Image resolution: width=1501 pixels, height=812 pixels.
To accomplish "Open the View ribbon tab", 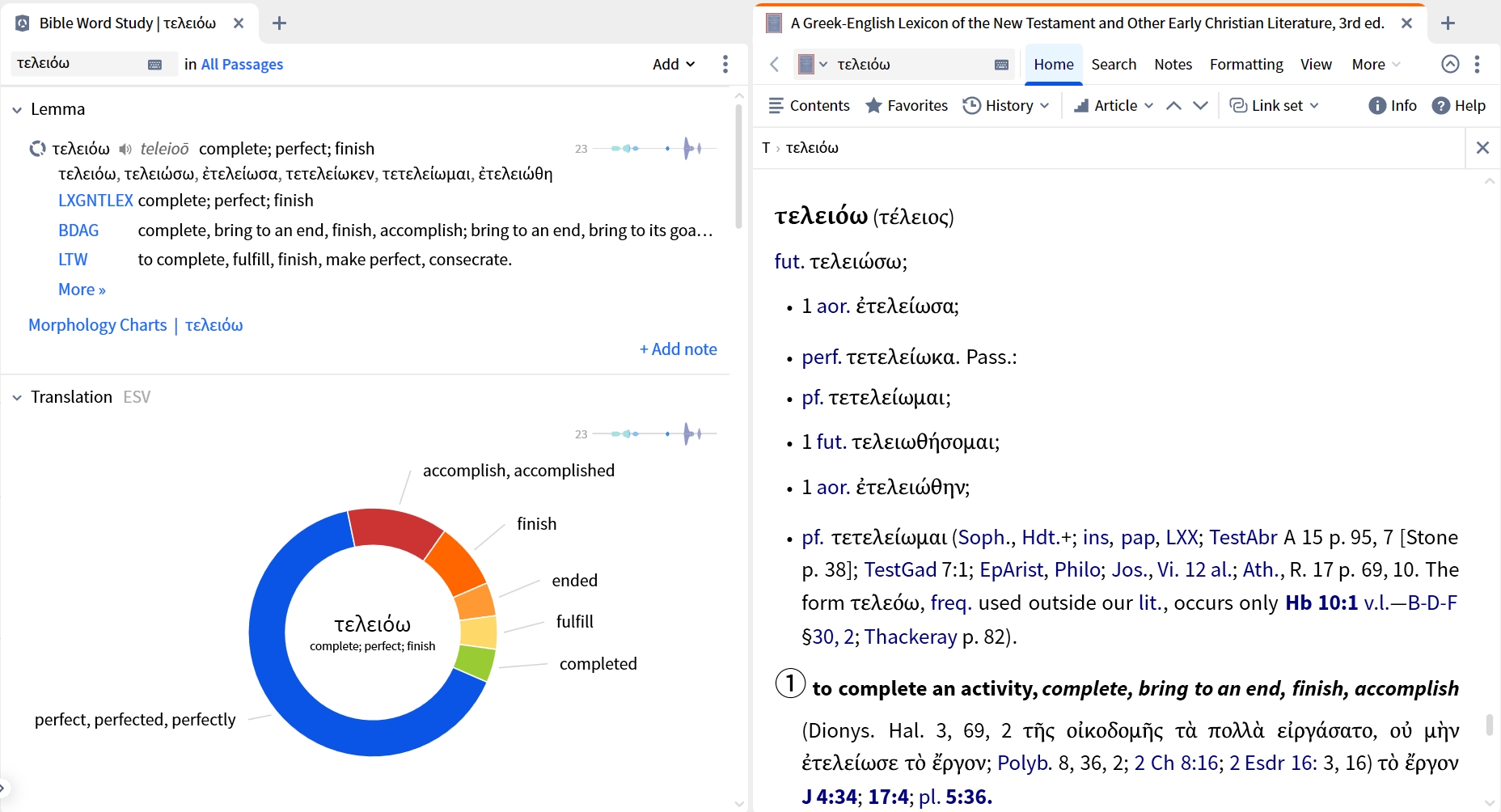I will point(1316,64).
